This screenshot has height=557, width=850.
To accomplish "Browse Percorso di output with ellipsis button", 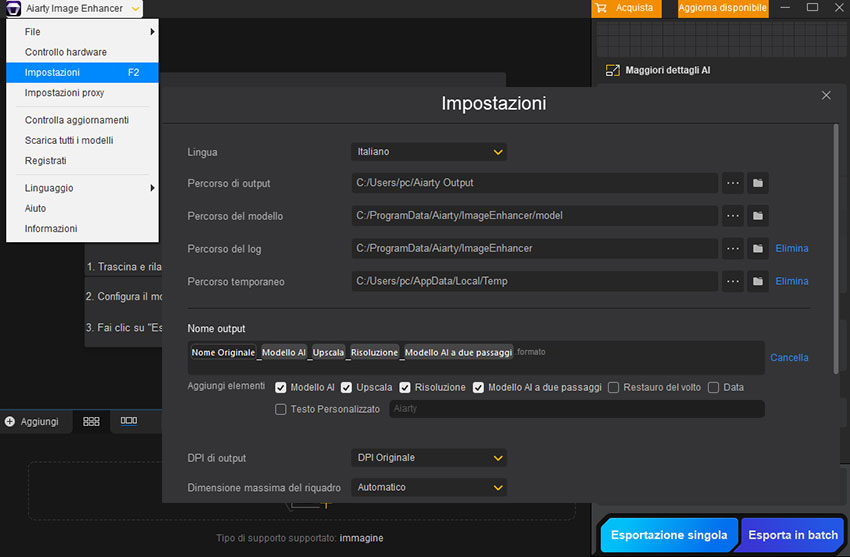I will coord(732,183).
